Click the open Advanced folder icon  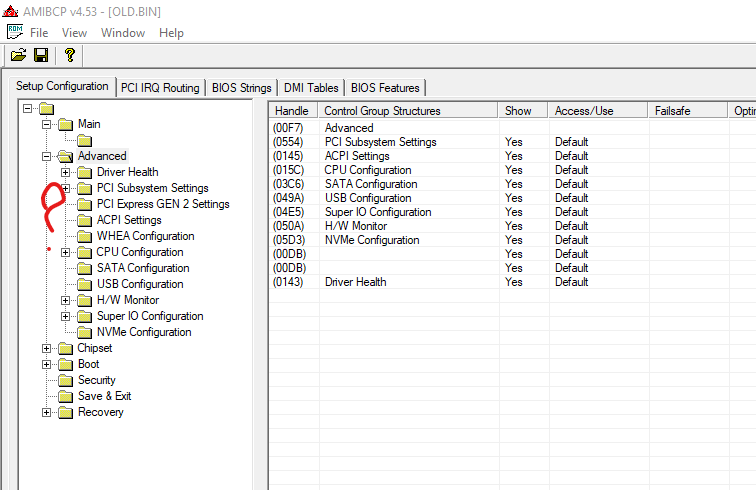click(65, 156)
